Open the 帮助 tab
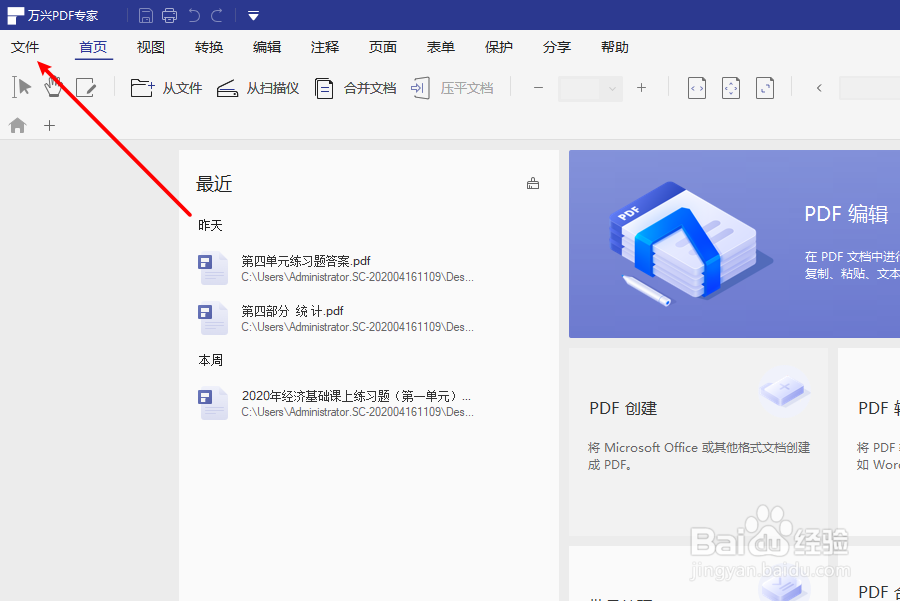900x601 pixels. pos(615,47)
